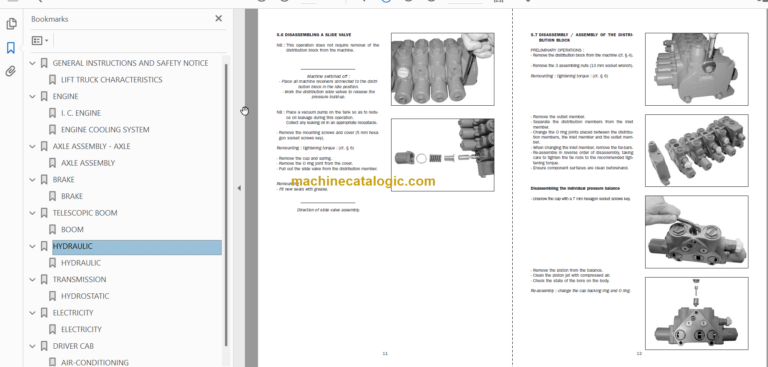Open the HYDROSTATIC bookmark

85,296
